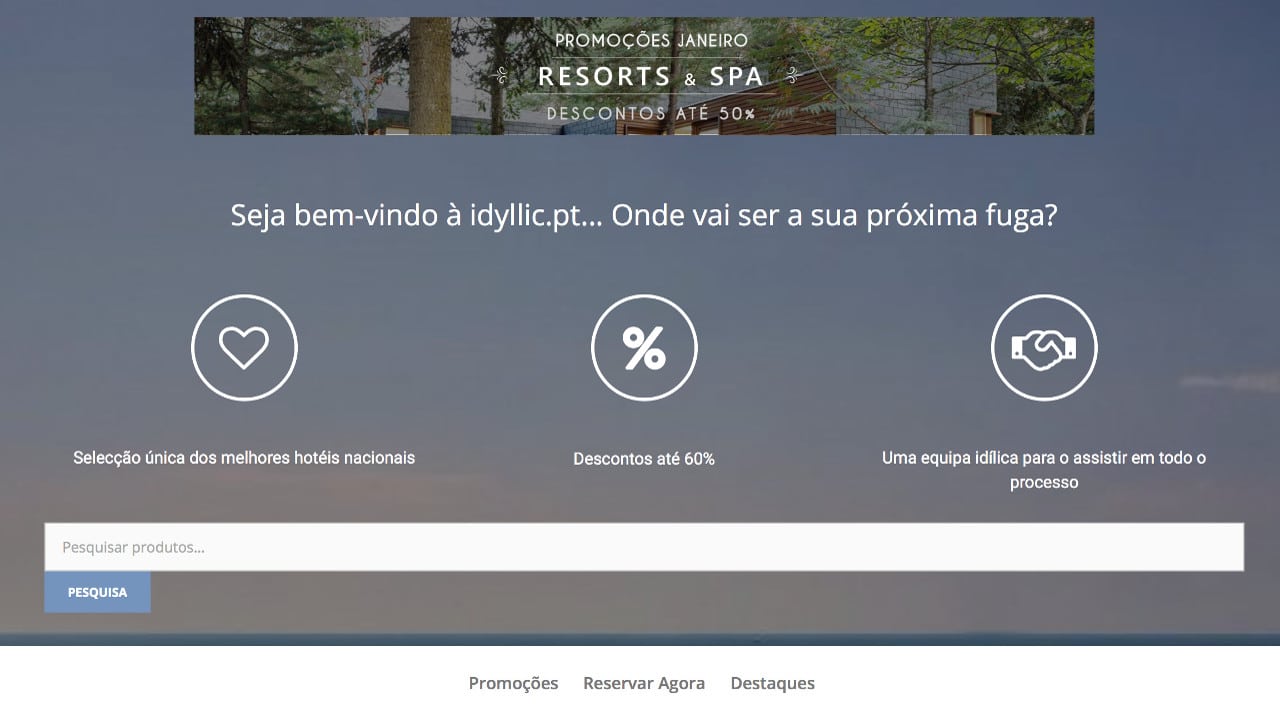Screen dimensions: 1280x720
Task: Open the Destaques menu item
Action: point(772,683)
